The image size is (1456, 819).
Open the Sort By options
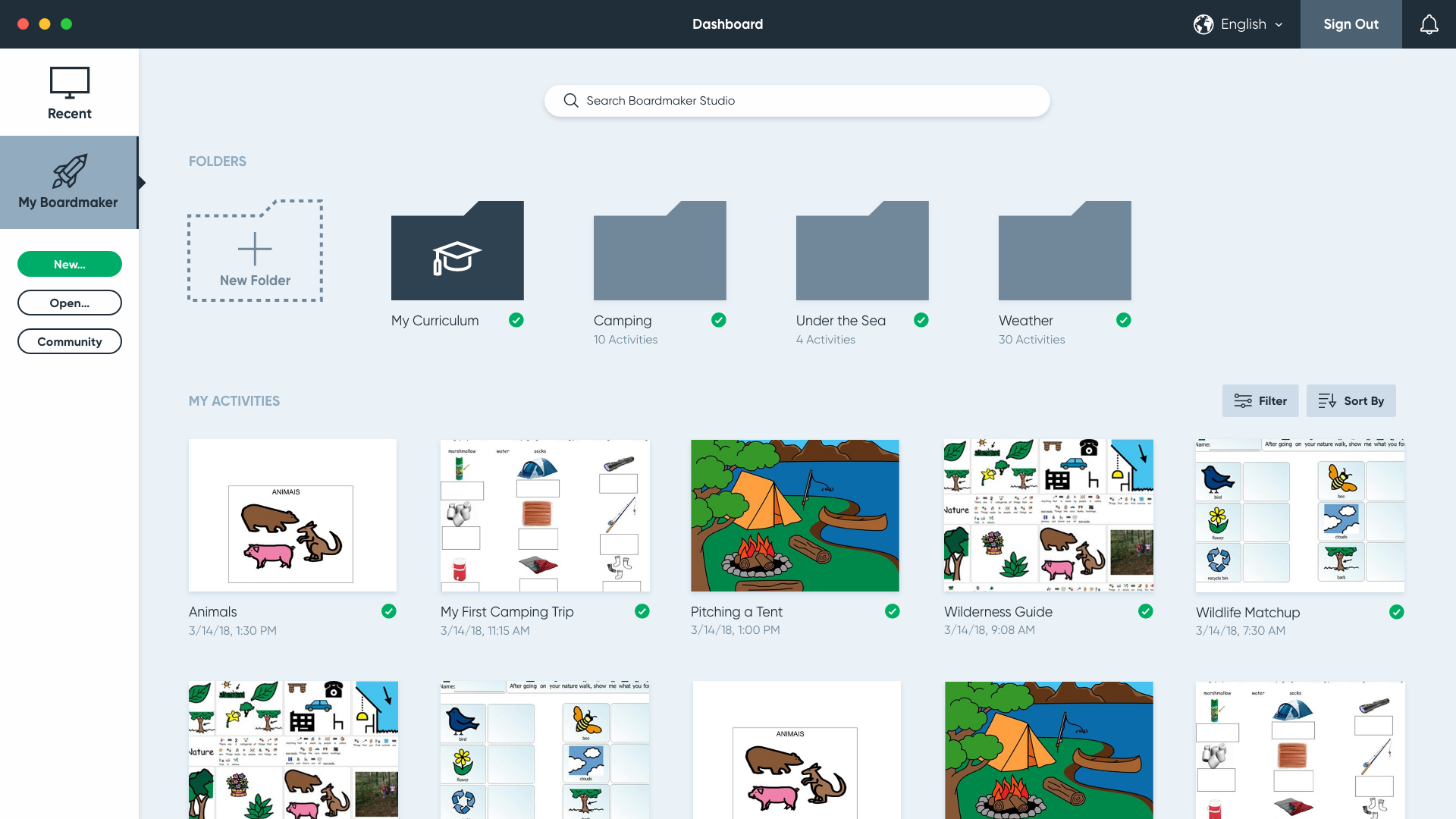click(x=1351, y=401)
